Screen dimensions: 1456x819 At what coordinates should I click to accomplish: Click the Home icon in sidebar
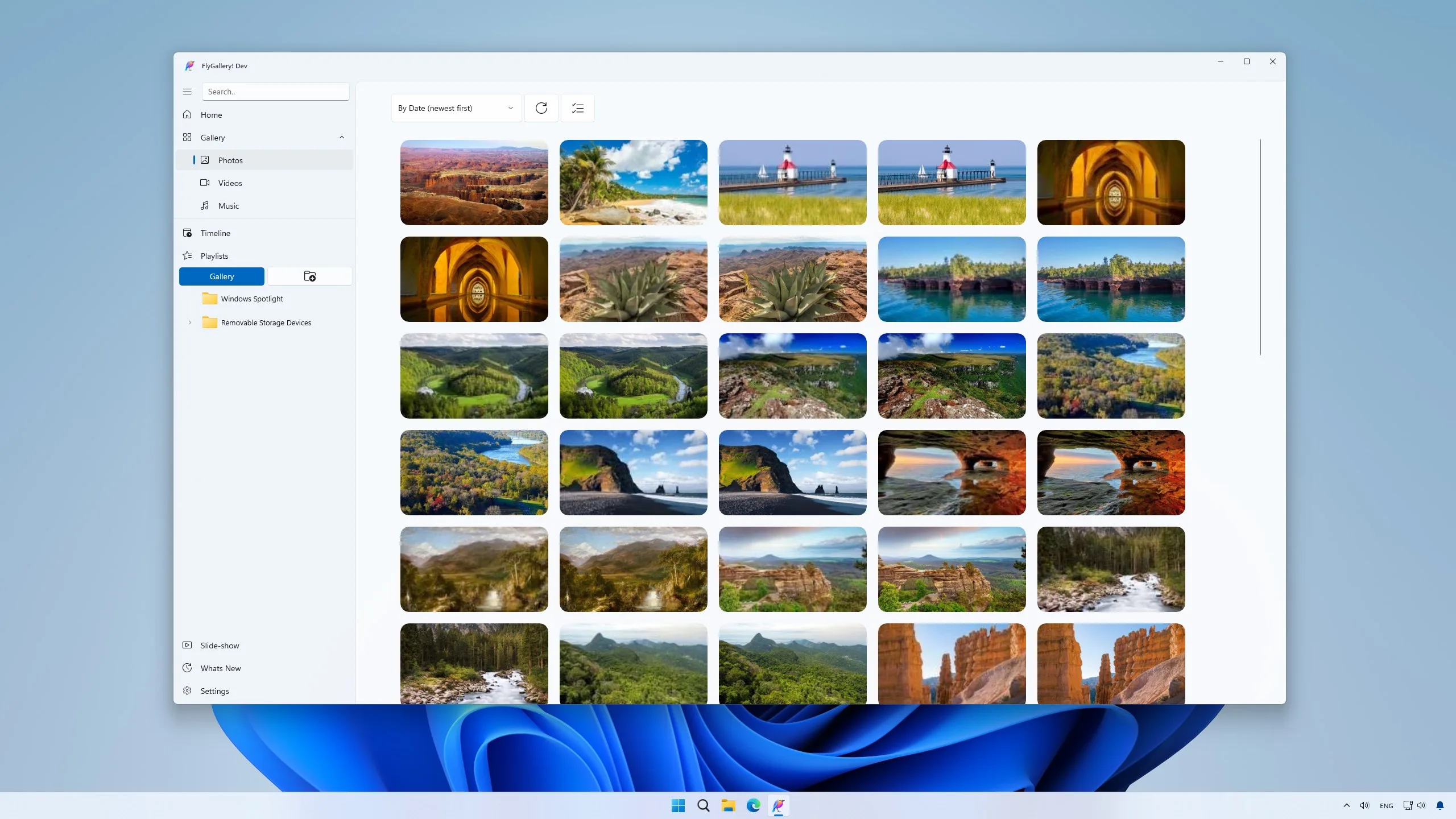coord(187,115)
